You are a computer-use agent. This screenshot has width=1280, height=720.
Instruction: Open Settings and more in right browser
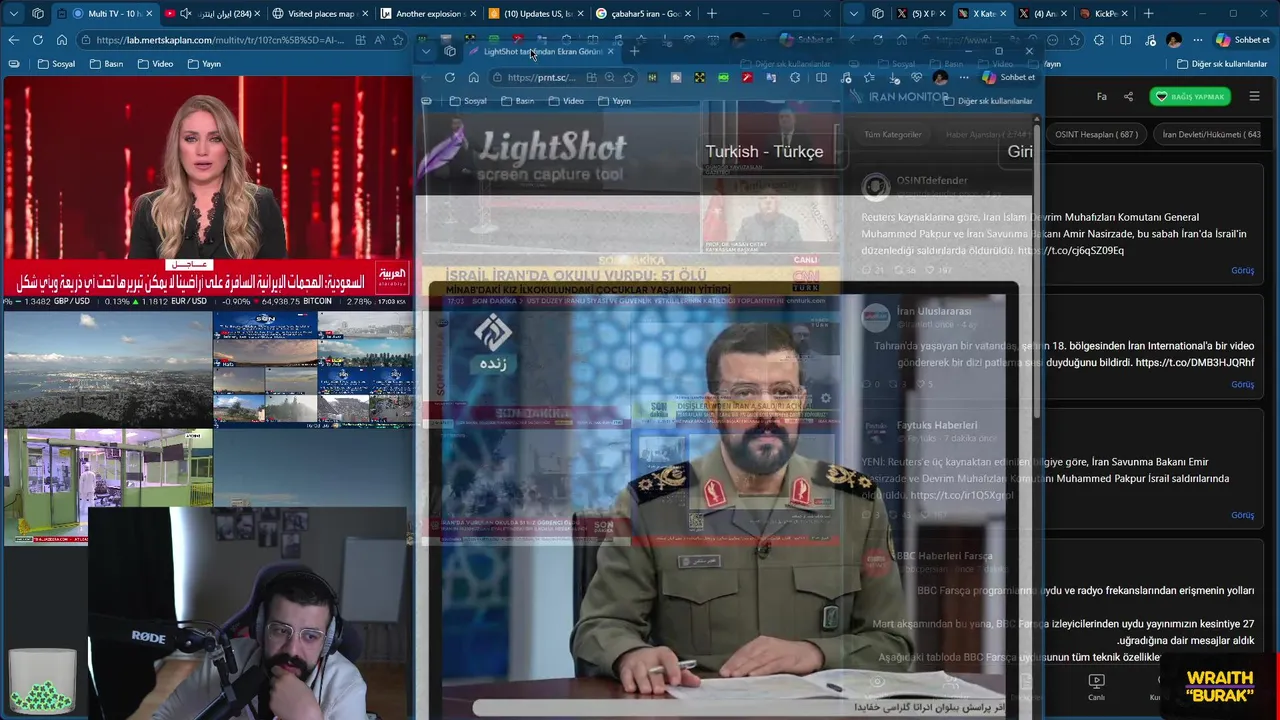click(1198, 40)
